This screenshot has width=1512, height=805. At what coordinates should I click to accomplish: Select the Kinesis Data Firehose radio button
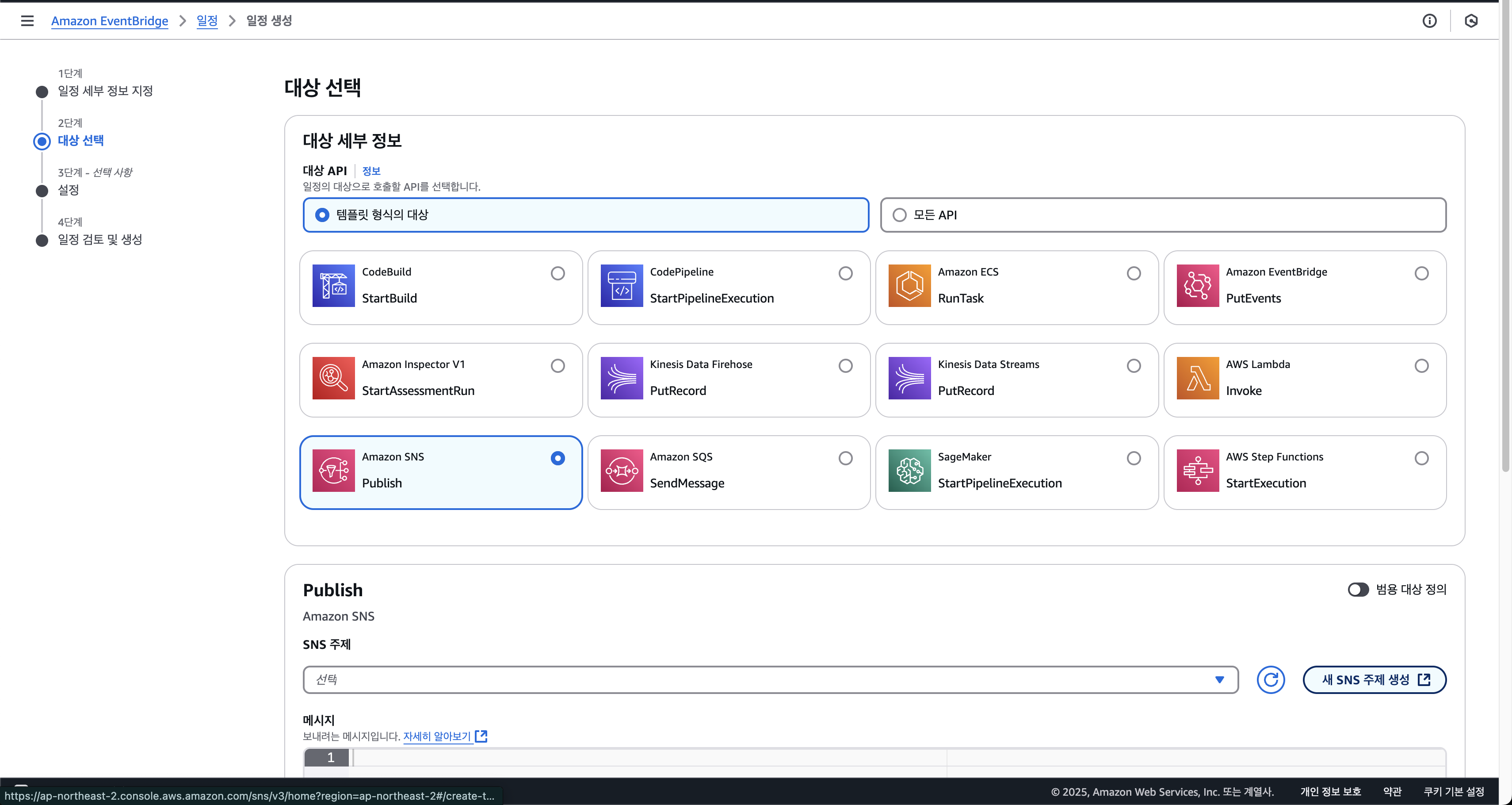[845, 366]
